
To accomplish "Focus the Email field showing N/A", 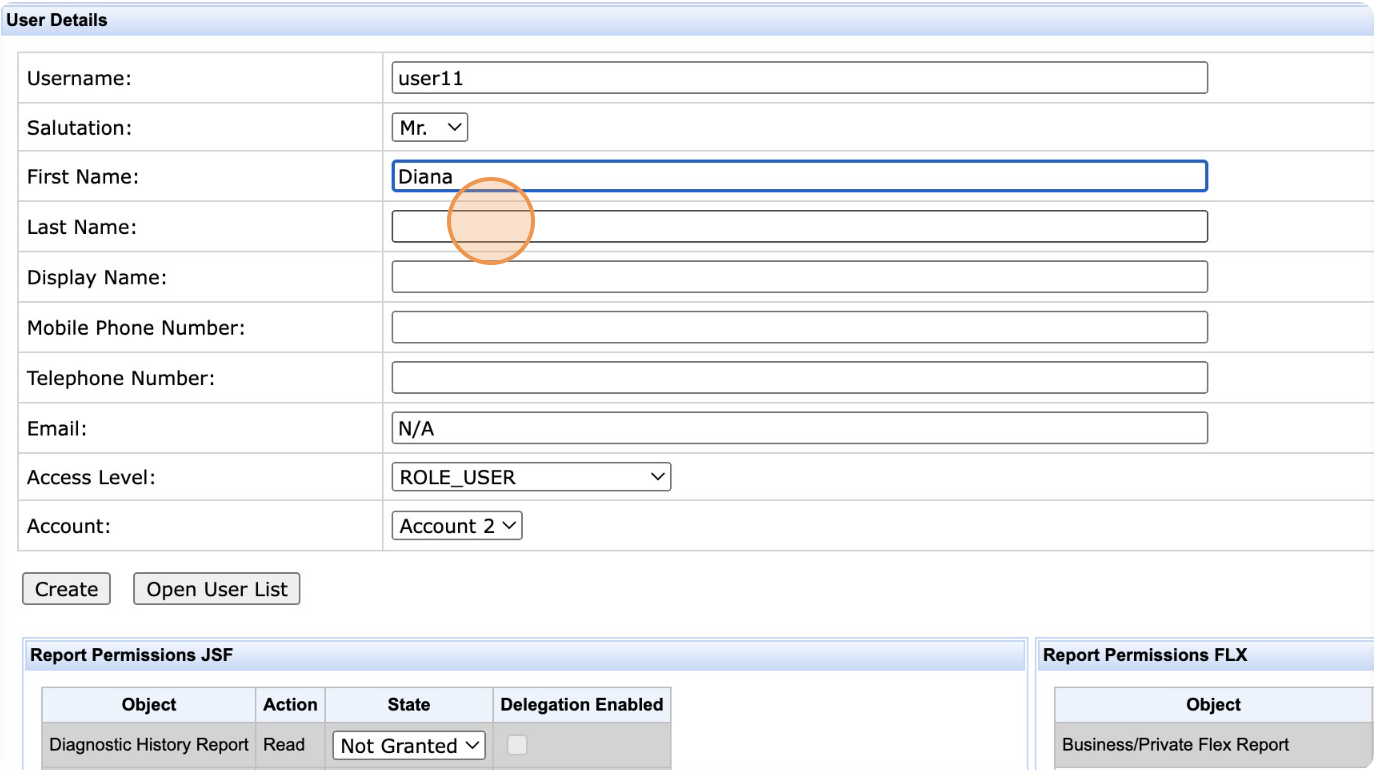I will 799,428.
